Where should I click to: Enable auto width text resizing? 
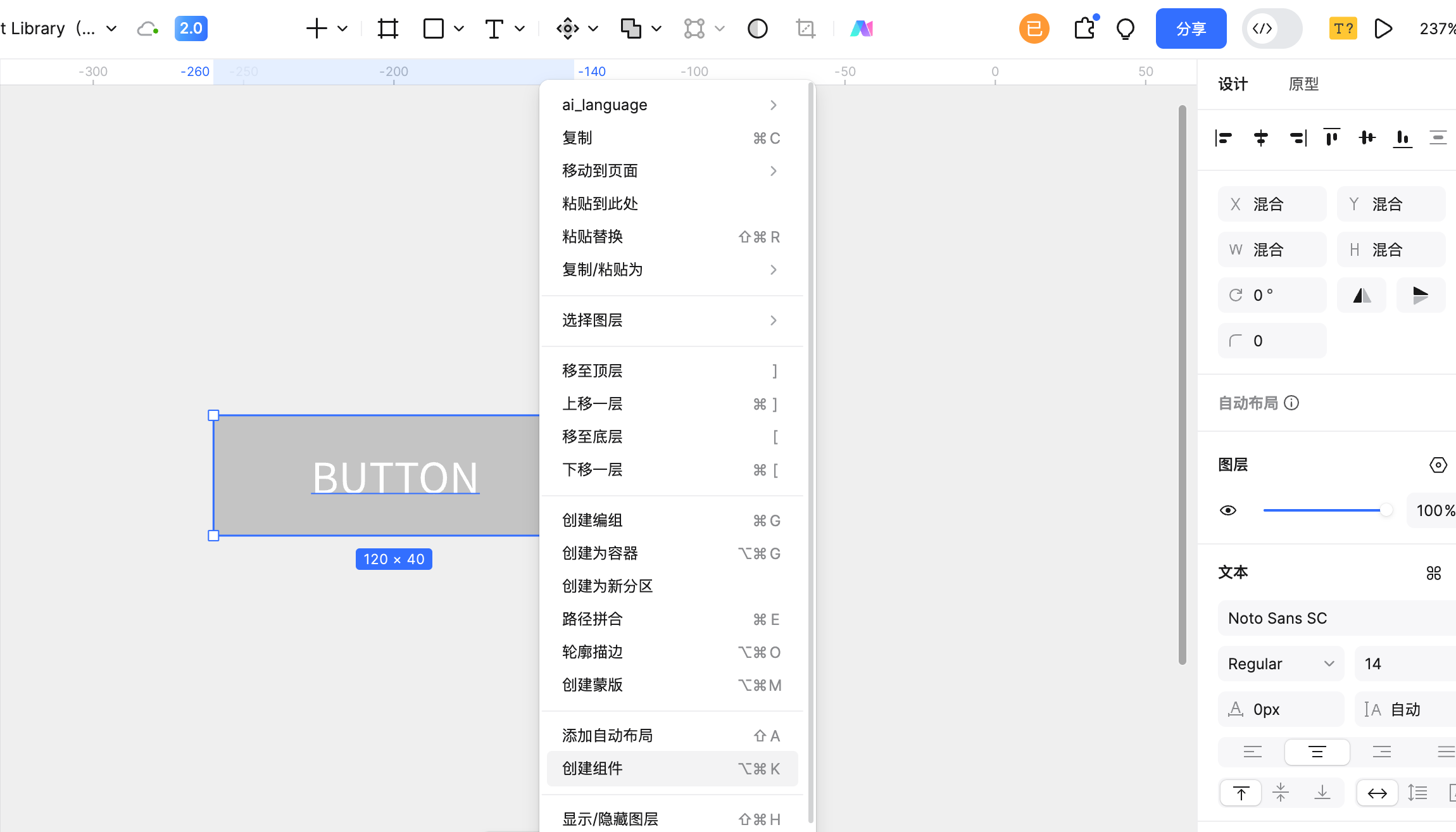click(x=1378, y=793)
